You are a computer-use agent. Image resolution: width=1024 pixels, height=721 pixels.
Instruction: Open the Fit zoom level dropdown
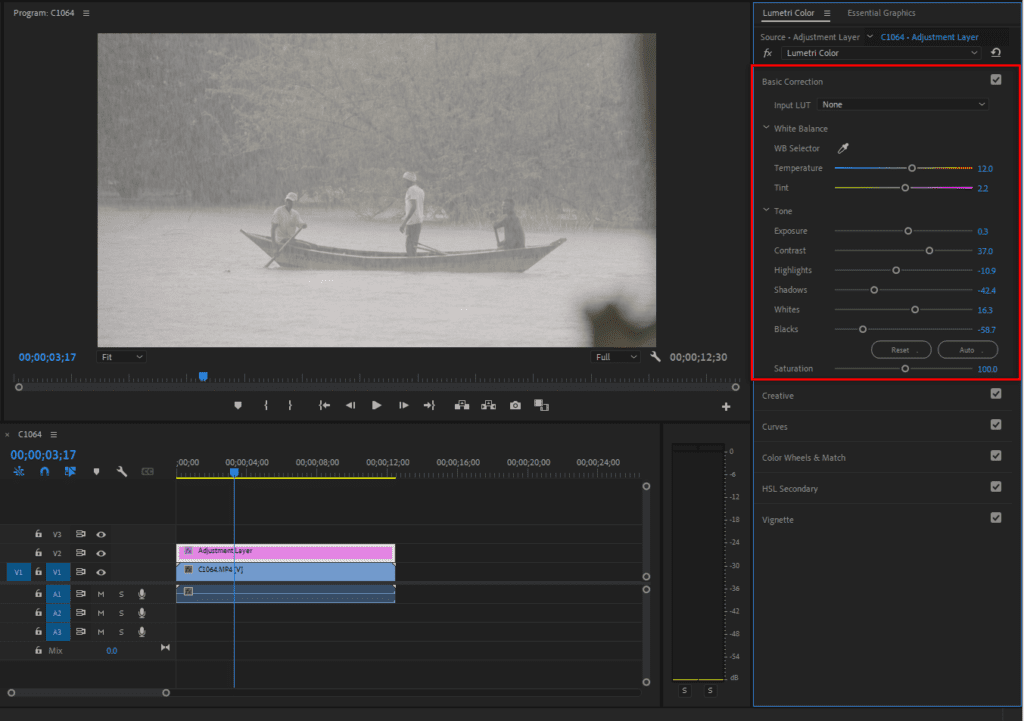coord(121,356)
